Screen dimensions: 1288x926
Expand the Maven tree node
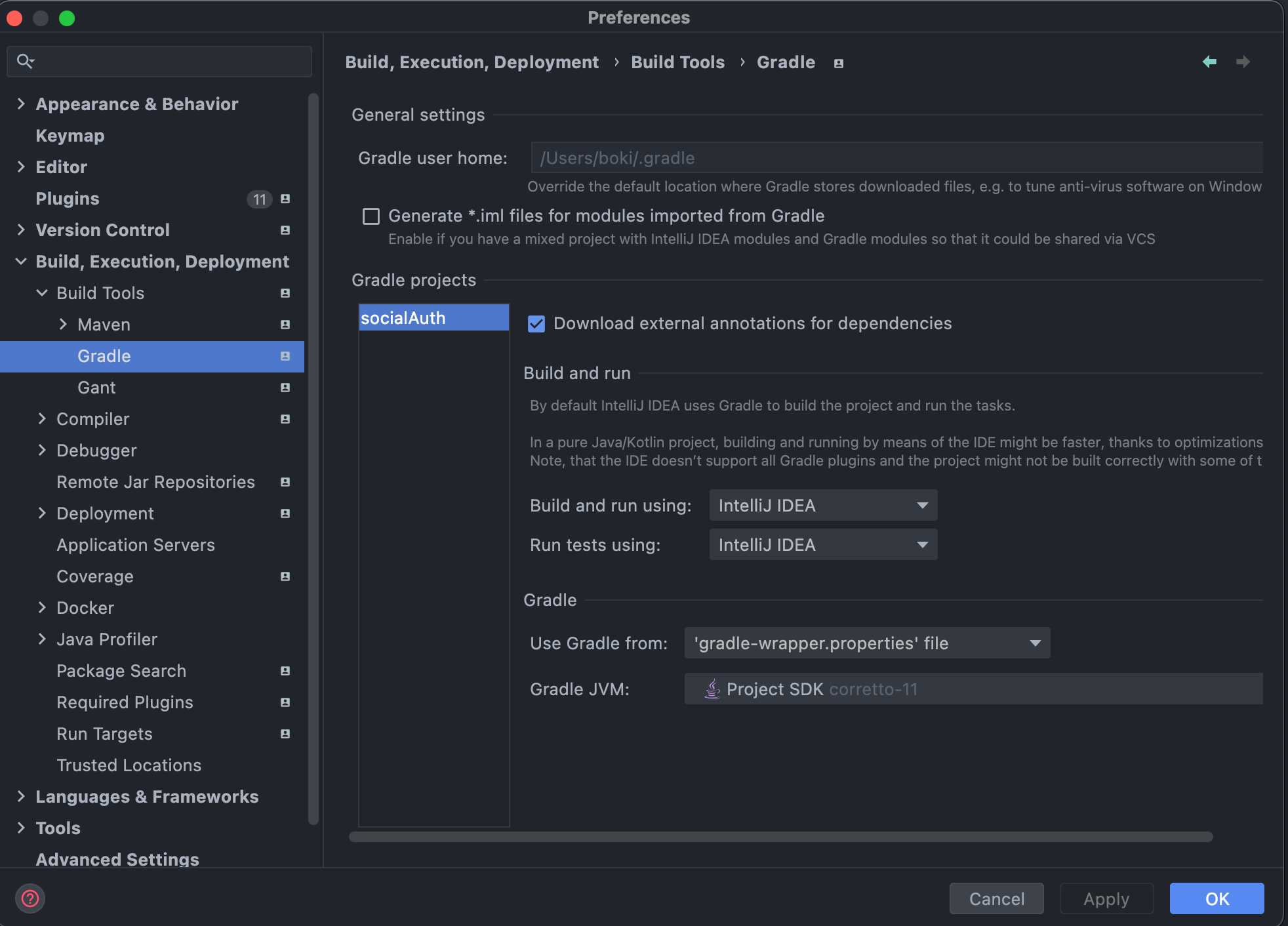pos(63,325)
